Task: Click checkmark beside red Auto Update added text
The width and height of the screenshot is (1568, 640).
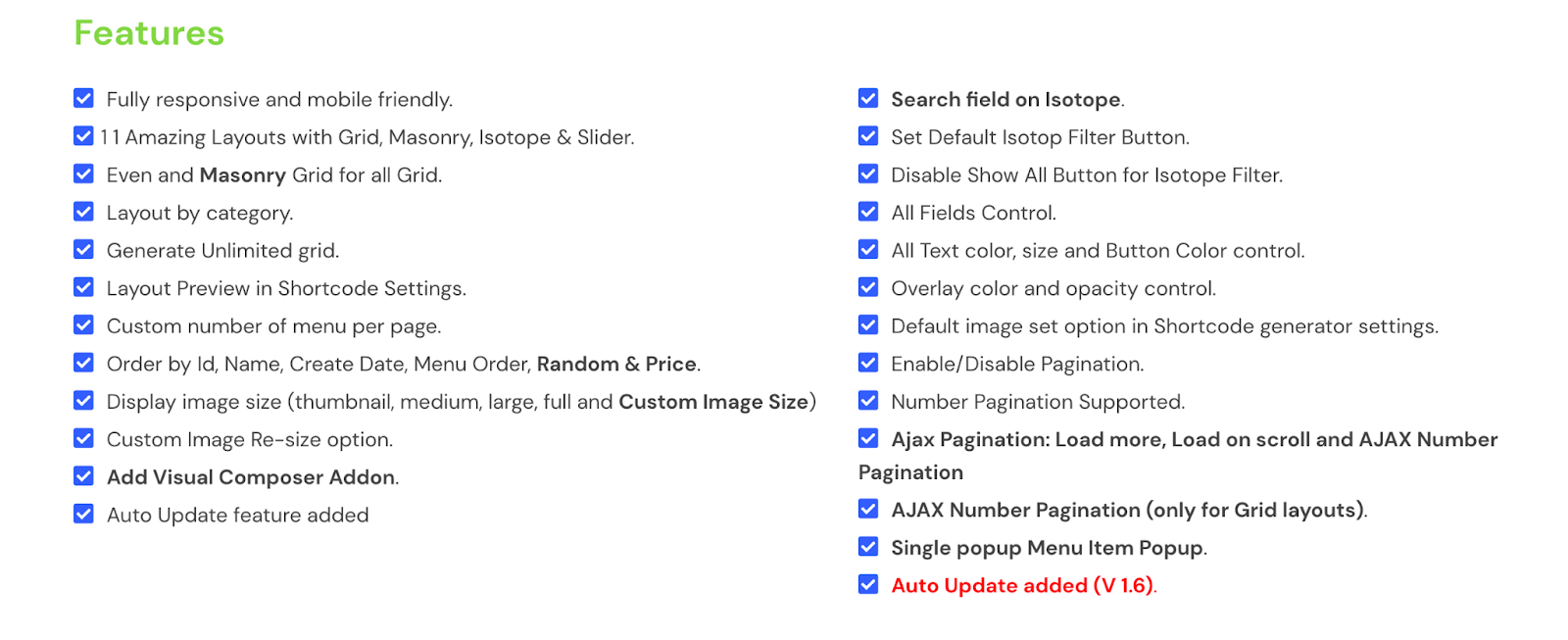Action: click(868, 585)
